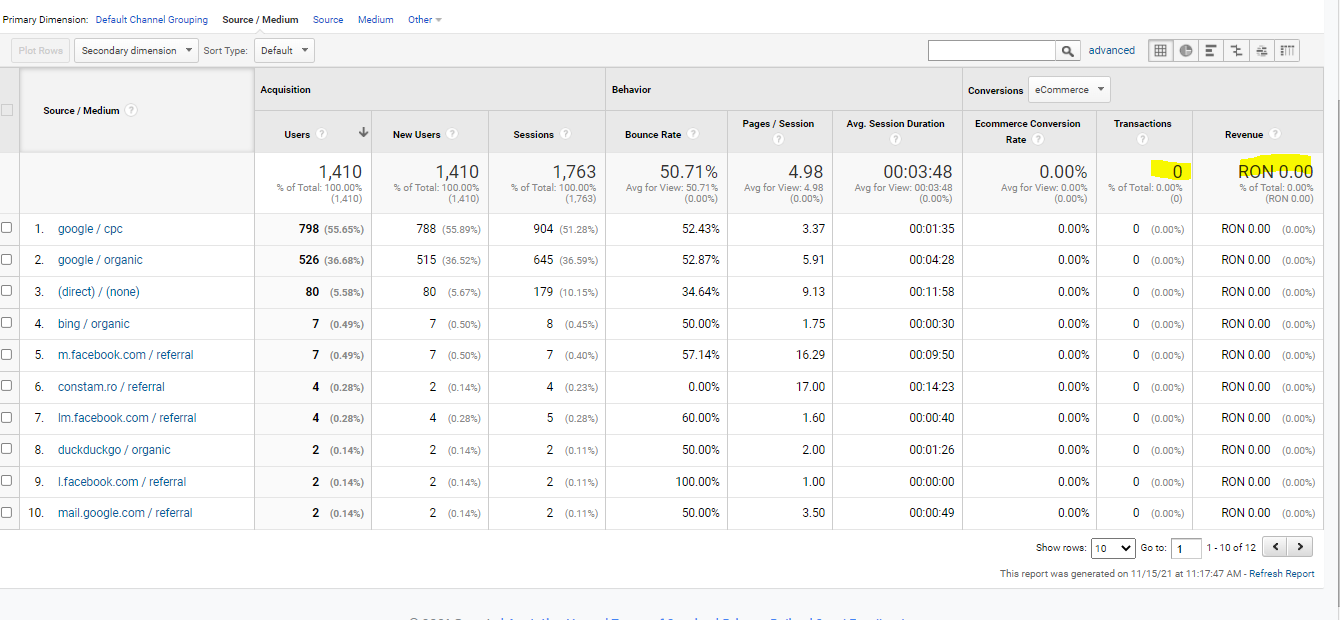Open help icon under Pages / Session header
Image resolution: width=1340 pixels, height=620 pixels.
[778, 140]
